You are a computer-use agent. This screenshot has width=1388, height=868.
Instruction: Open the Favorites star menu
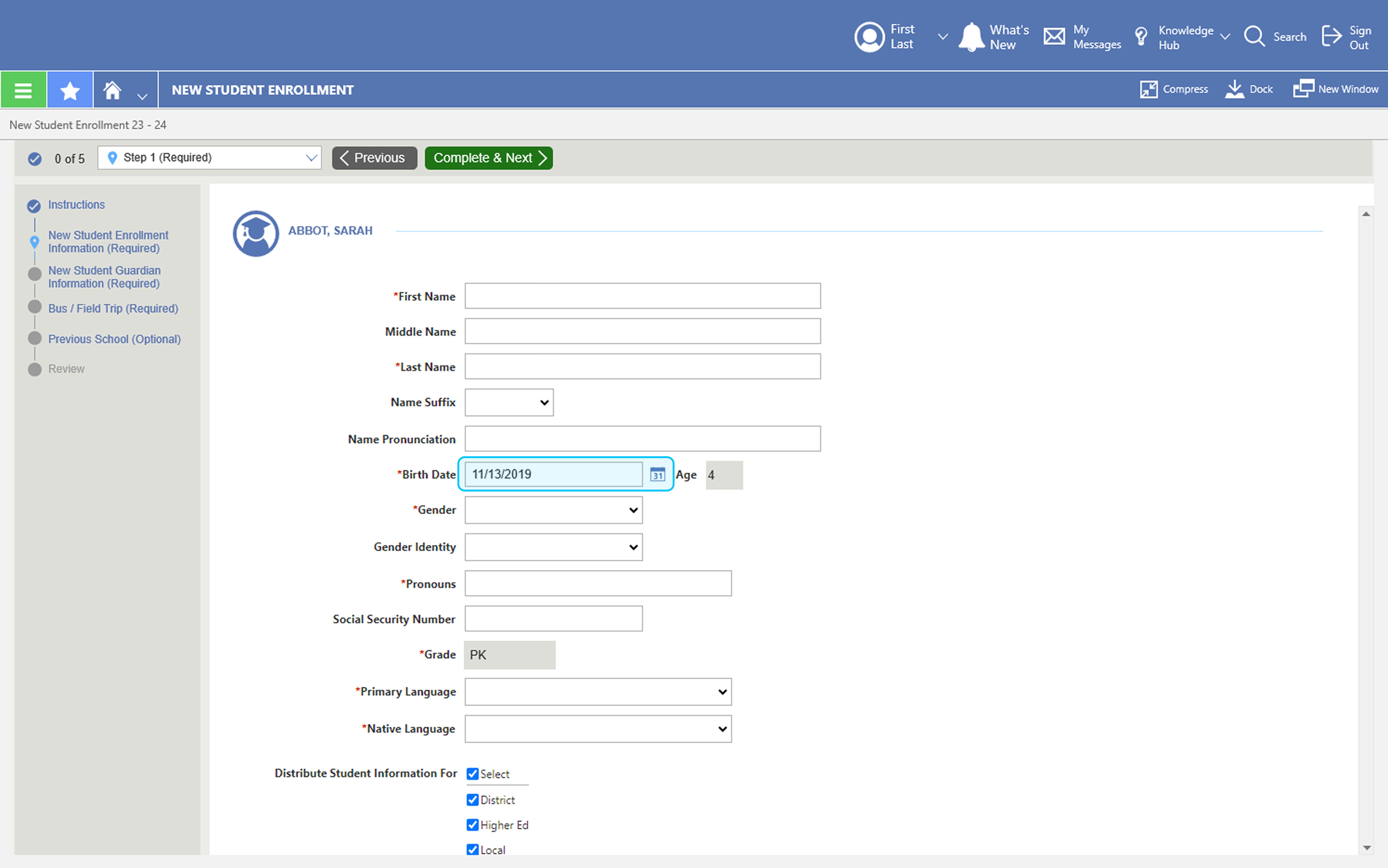(70, 90)
